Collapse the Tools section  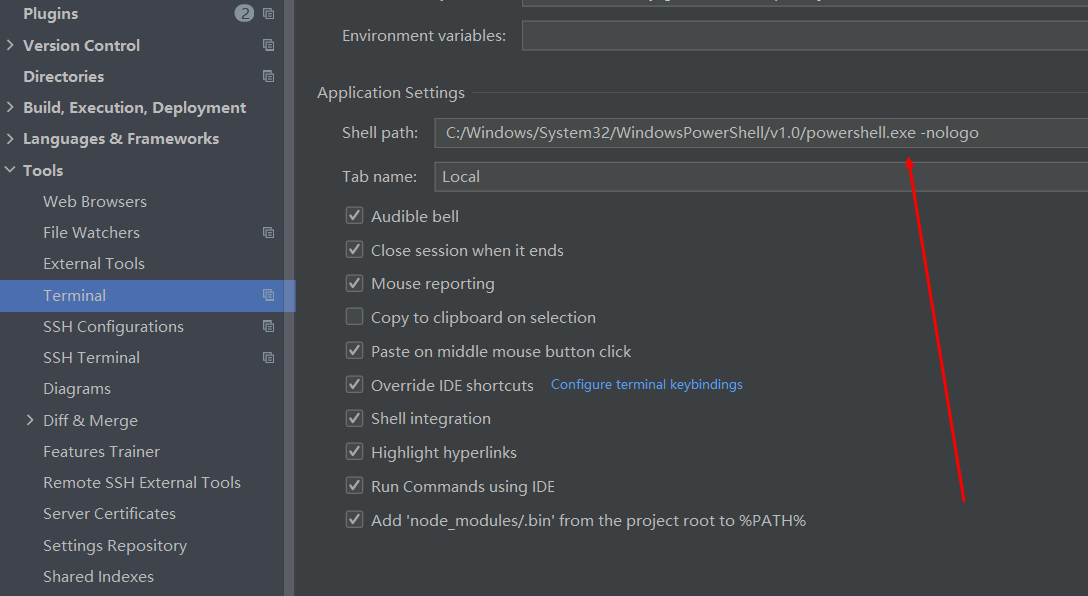click(11, 170)
